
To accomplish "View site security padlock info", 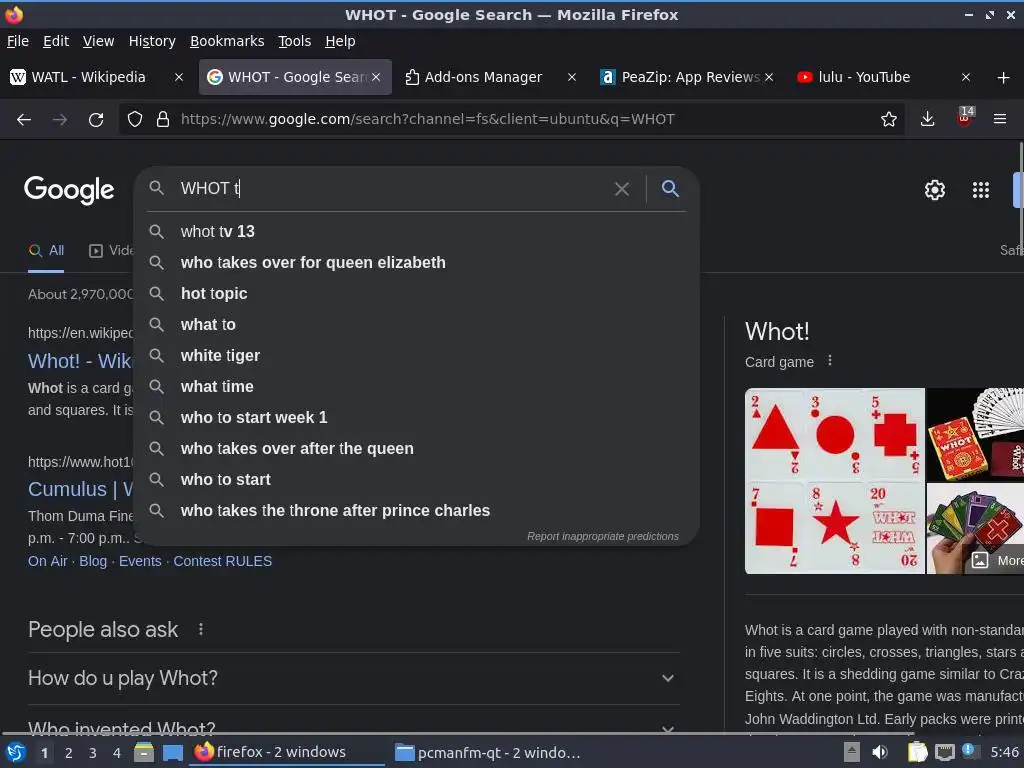I will [163, 120].
